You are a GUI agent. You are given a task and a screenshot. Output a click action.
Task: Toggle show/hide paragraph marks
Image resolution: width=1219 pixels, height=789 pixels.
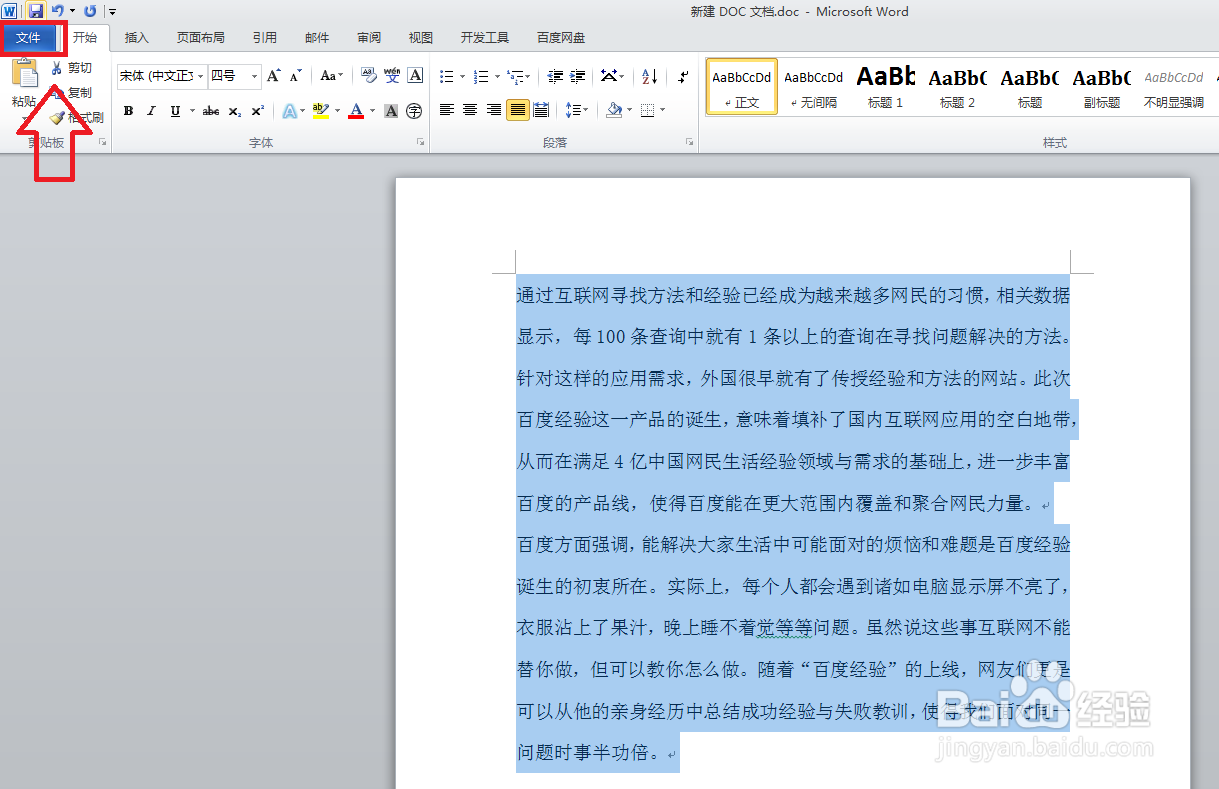tap(683, 76)
